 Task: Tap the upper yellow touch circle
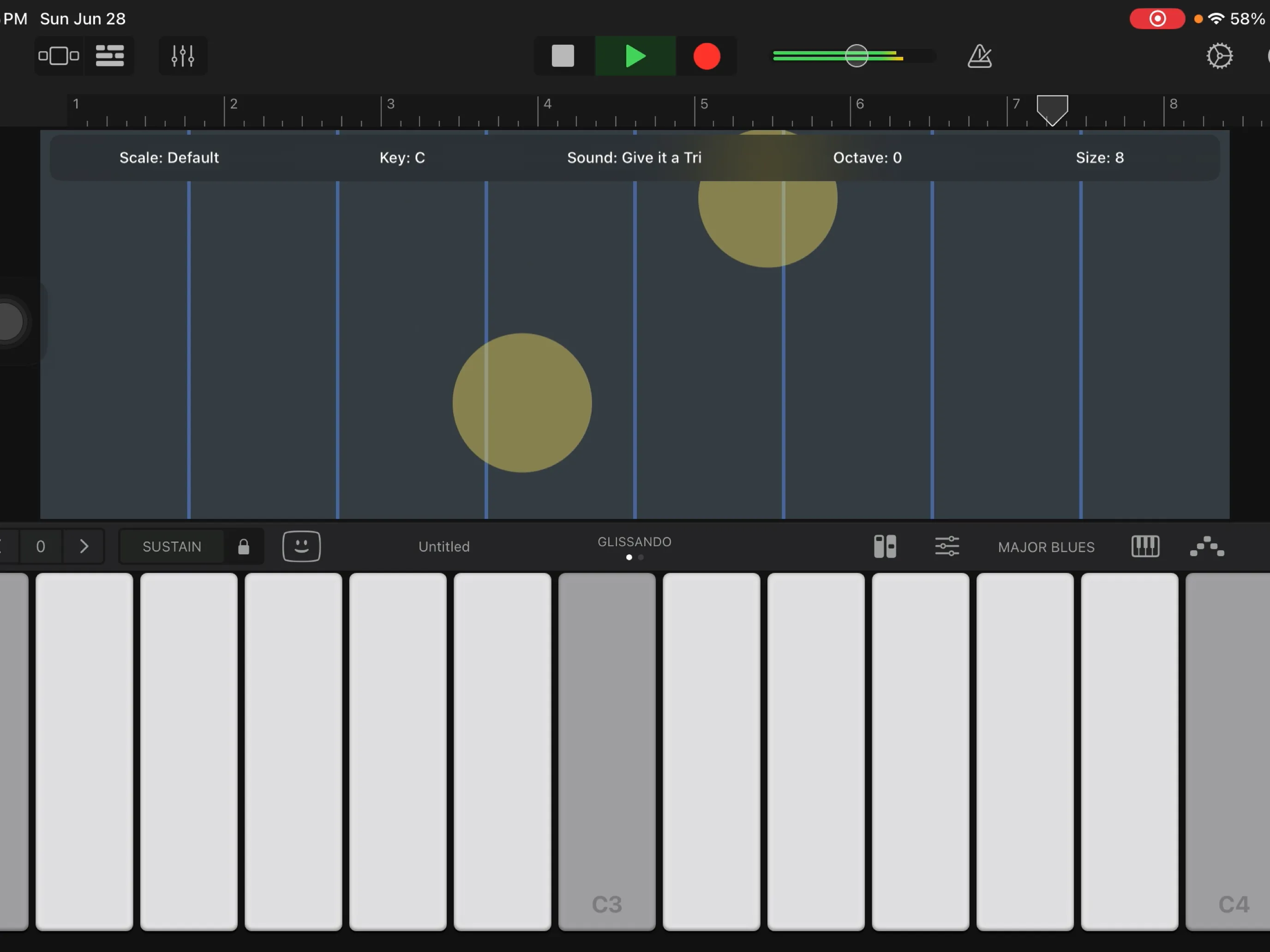tap(767, 198)
